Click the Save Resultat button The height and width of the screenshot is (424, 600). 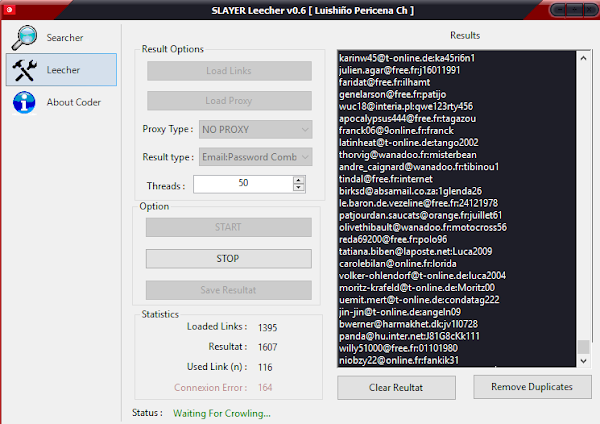pyautogui.click(x=228, y=290)
